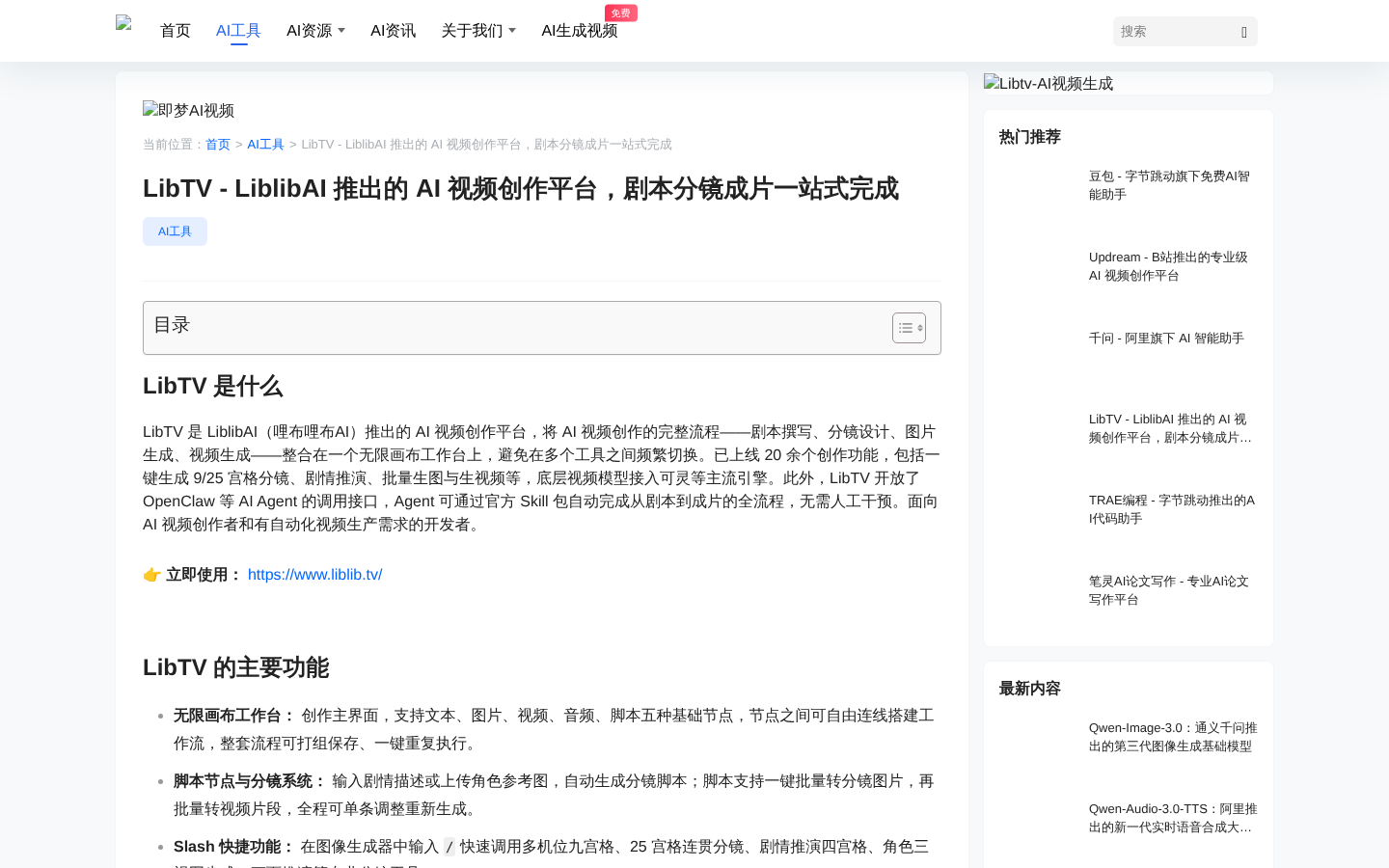The width and height of the screenshot is (1389, 868).
Task: Click the 千问 recommendation thumbnail
Action: [1038, 357]
